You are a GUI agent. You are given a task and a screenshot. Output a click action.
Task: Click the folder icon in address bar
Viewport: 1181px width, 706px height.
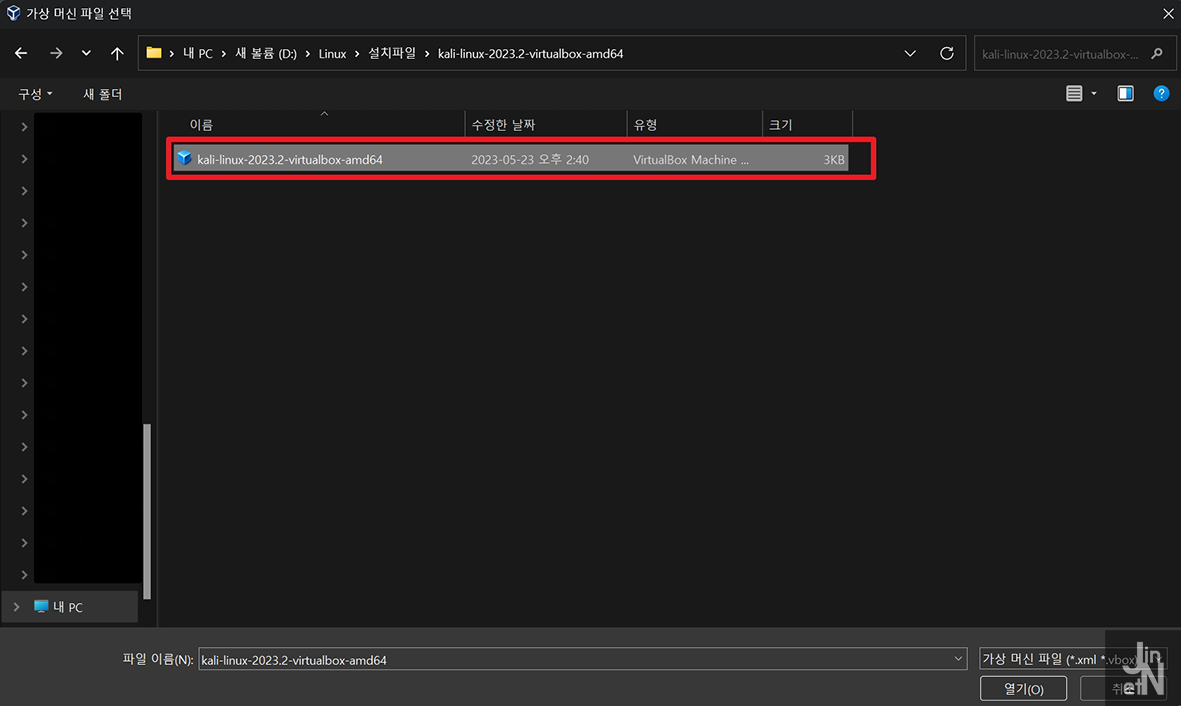pos(154,53)
